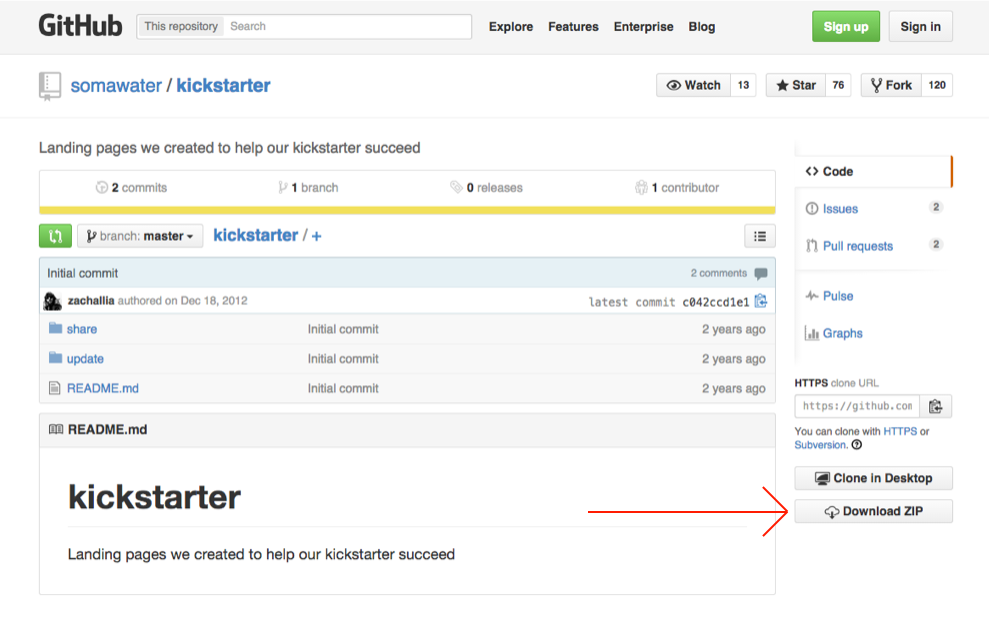The width and height of the screenshot is (989, 638).
Task: View the 0 releases link
Action: (486, 187)
